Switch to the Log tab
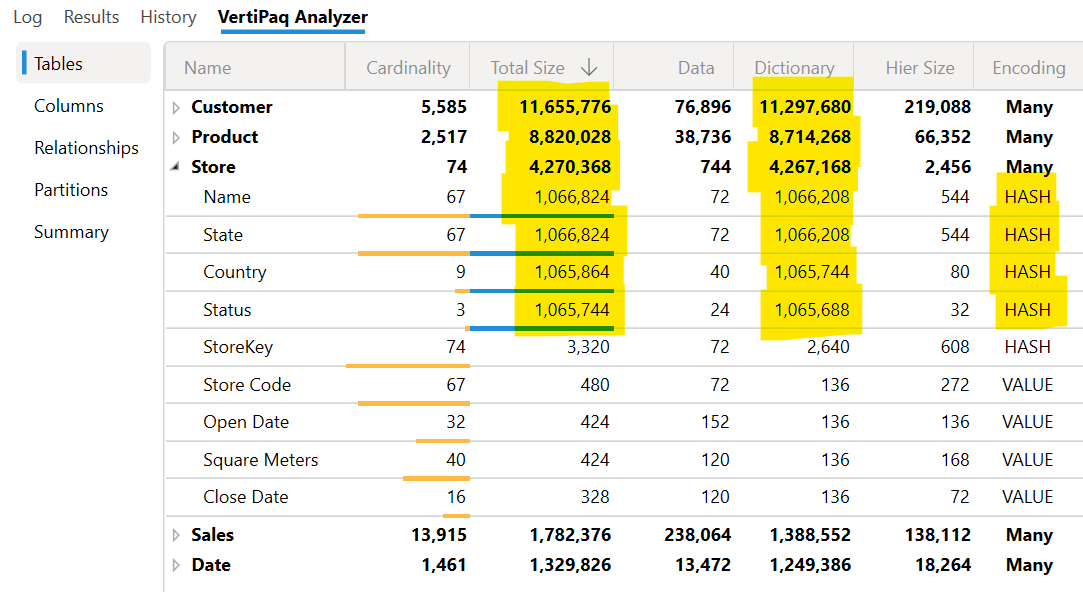 (x=28, y=17)
